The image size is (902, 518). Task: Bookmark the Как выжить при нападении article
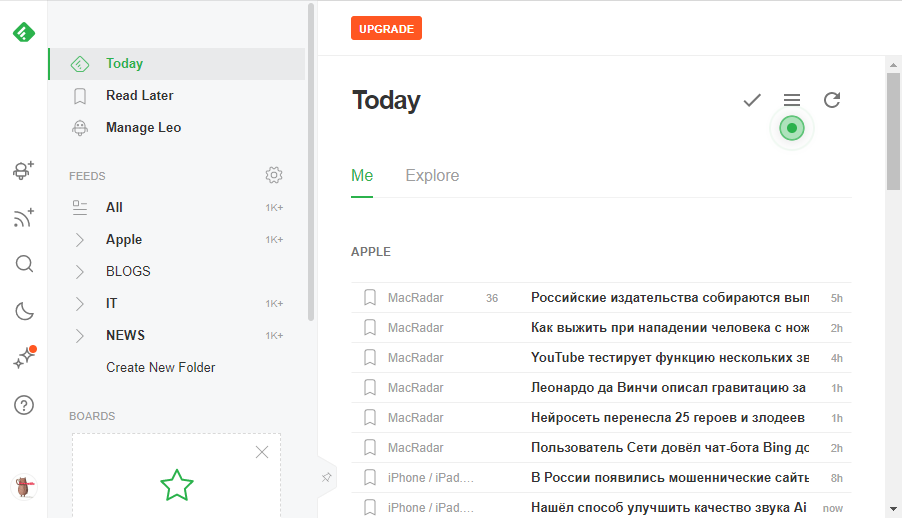(x=370, y=327)
